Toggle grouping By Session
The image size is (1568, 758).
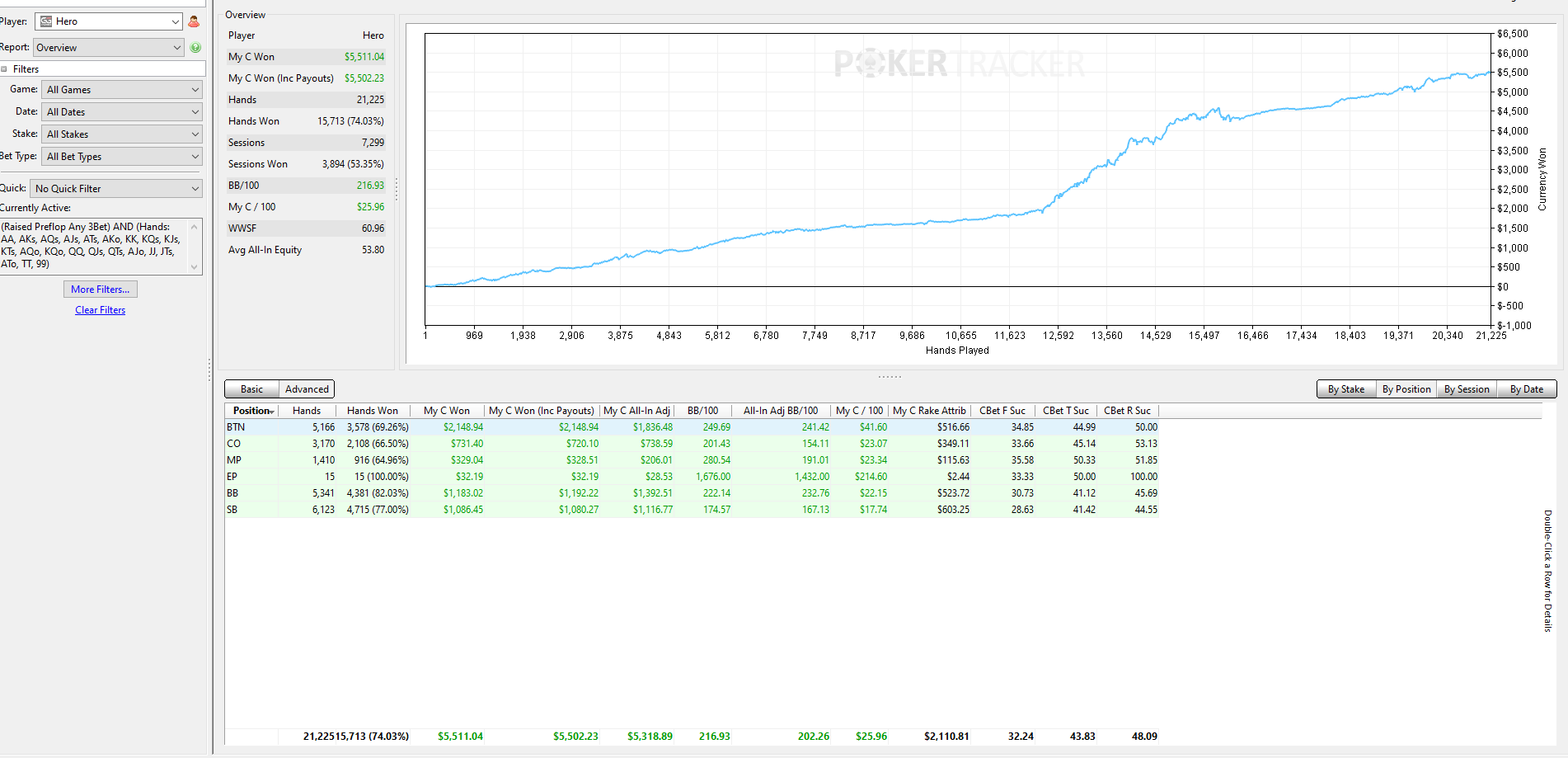click(1467, 389)
